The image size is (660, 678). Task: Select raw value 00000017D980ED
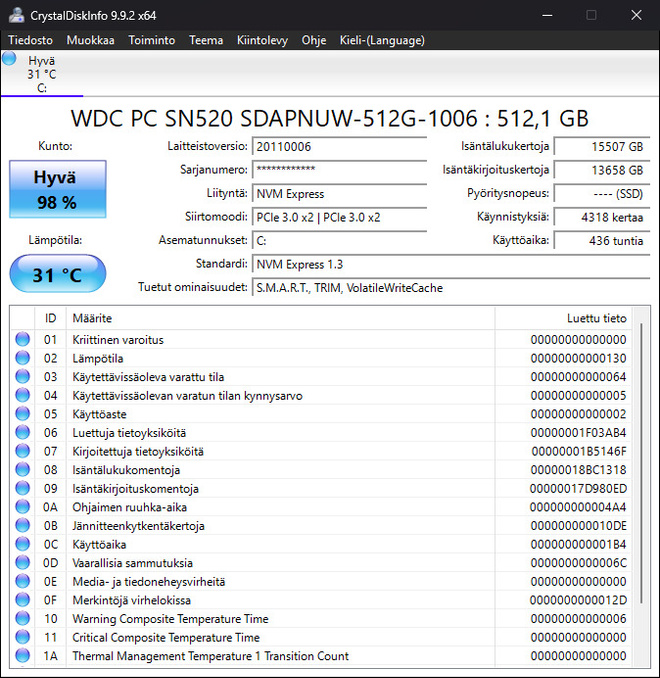tap(578, 489)
